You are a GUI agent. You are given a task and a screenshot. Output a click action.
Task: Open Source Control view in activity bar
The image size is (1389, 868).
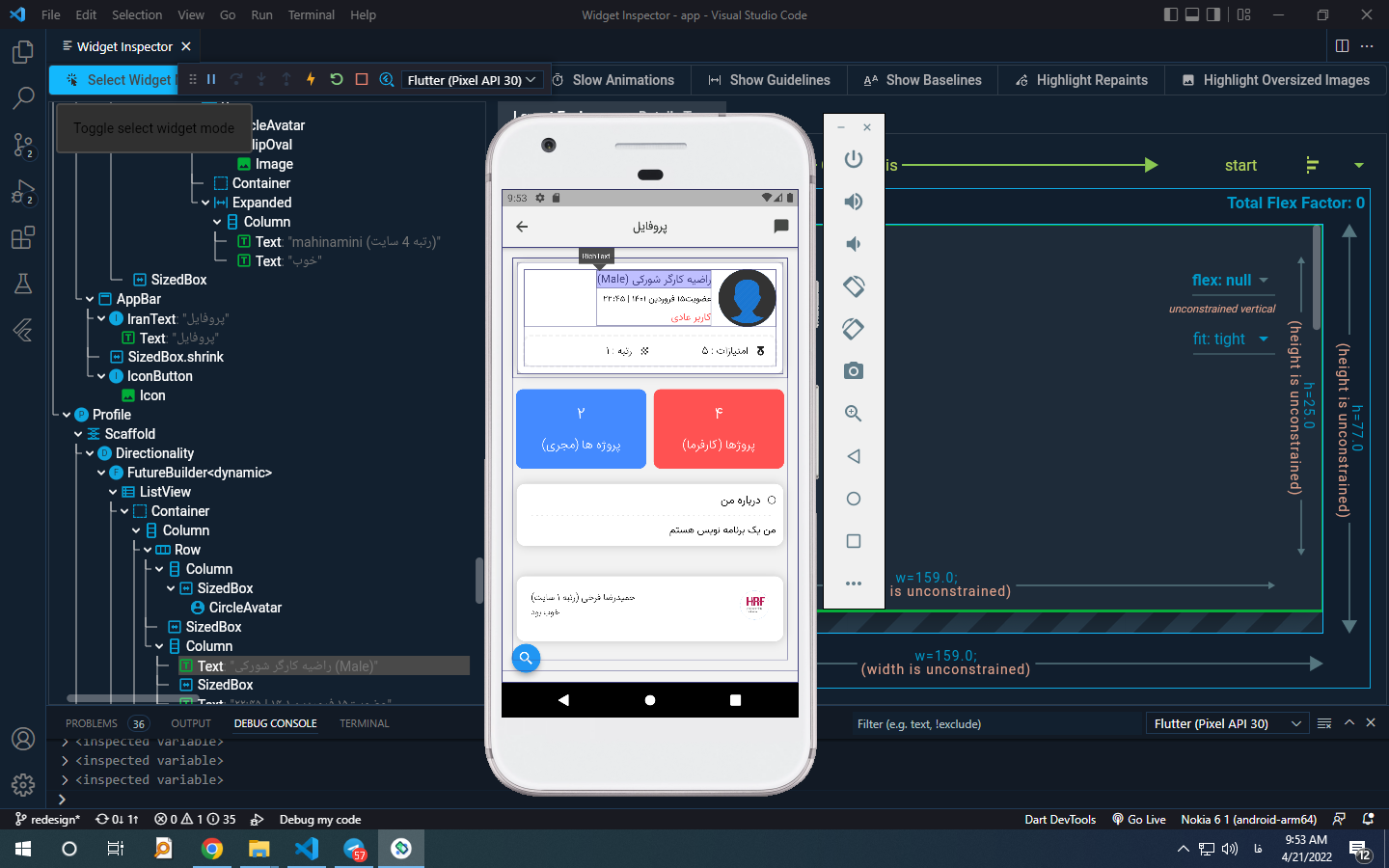click(x=23, y=145)
